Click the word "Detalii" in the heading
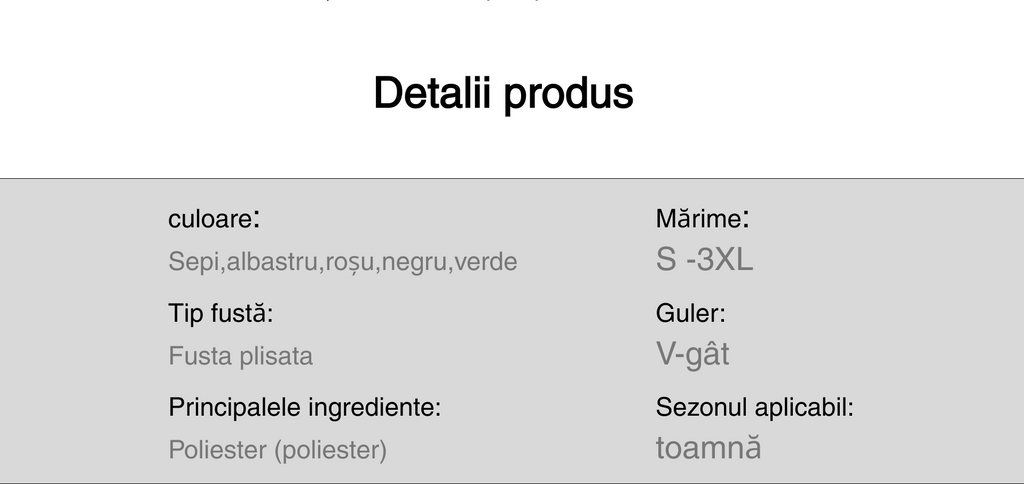Screen dimensions: 1024x484 click(433, 93)
